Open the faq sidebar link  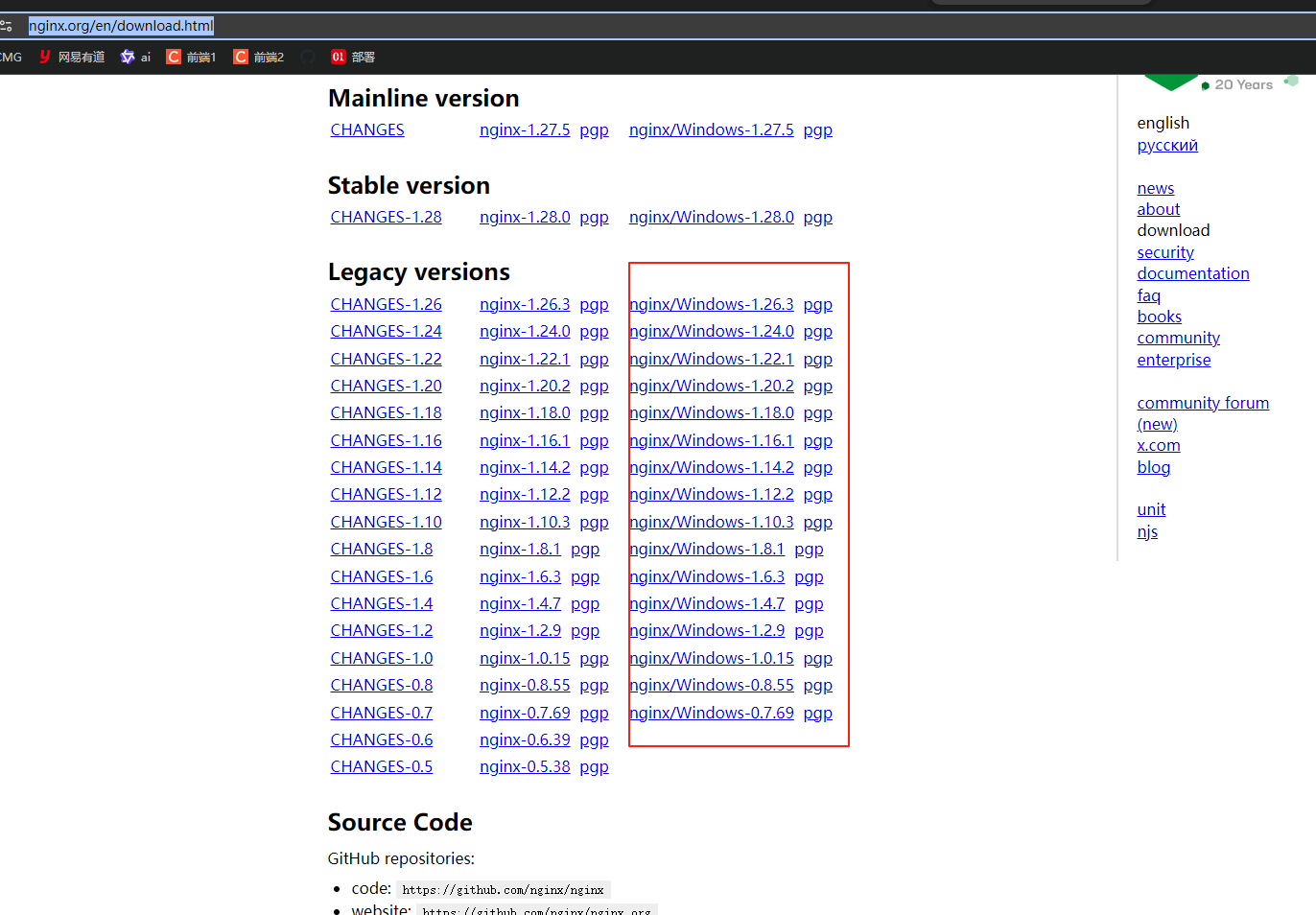click(1148, 295)
